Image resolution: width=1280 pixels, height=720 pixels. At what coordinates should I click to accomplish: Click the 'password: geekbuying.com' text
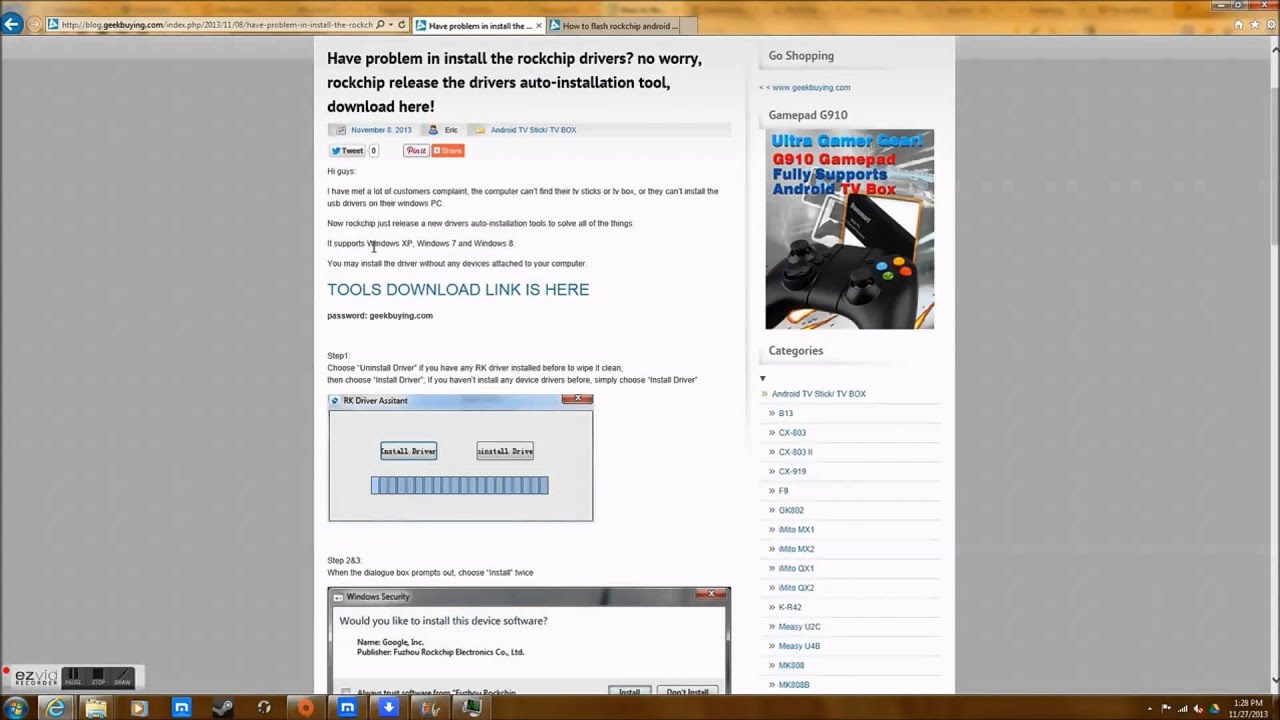pos(380,316)
